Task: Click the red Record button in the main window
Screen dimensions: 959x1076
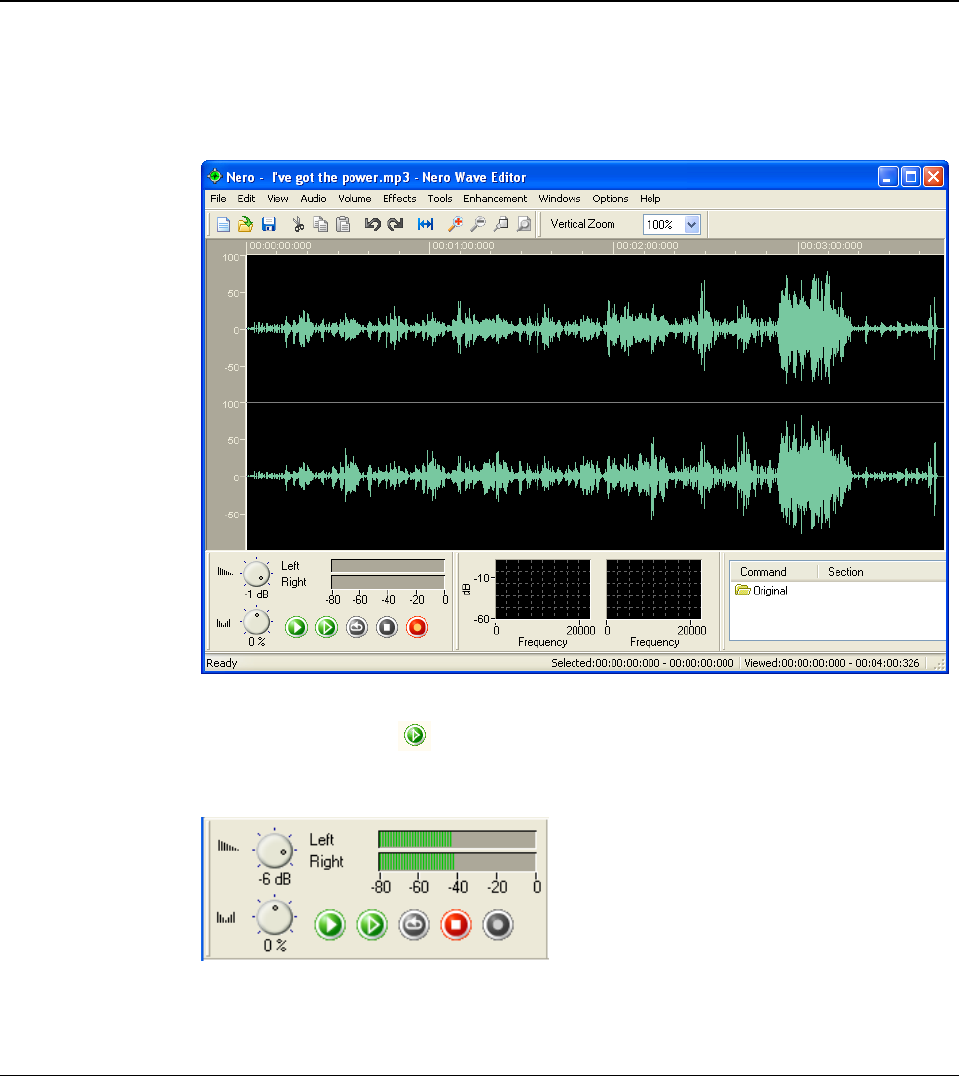Action: tap(417, 627)
